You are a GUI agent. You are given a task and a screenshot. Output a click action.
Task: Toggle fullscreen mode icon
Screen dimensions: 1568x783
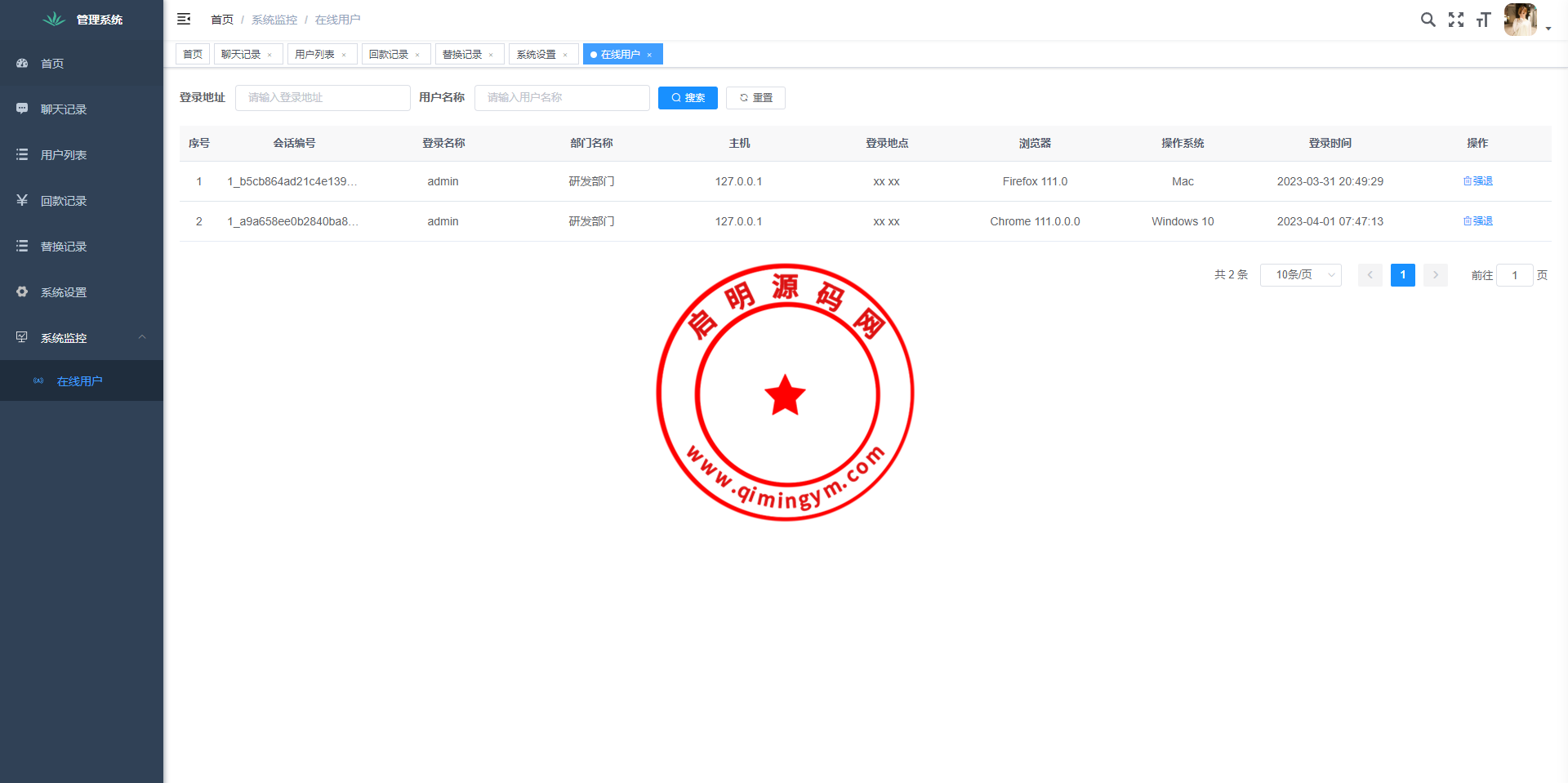click(1456, 20)
